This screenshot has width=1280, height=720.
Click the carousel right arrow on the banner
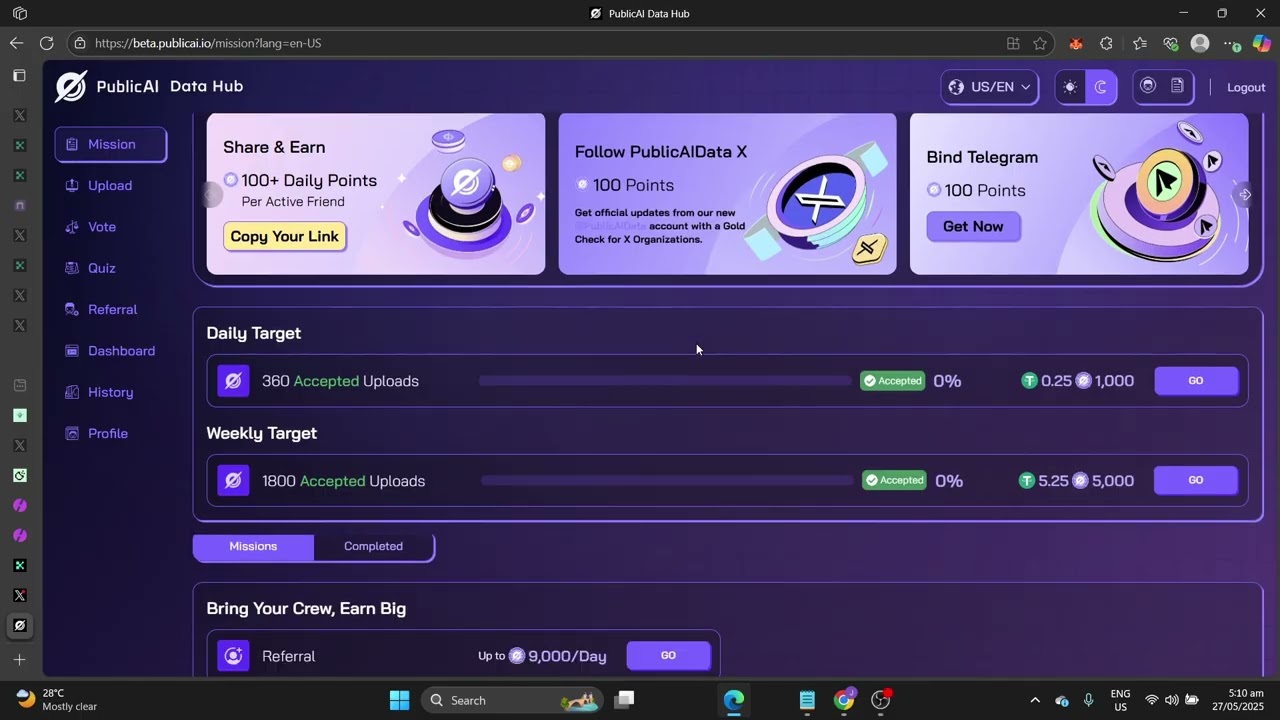tap(1245, 194)
